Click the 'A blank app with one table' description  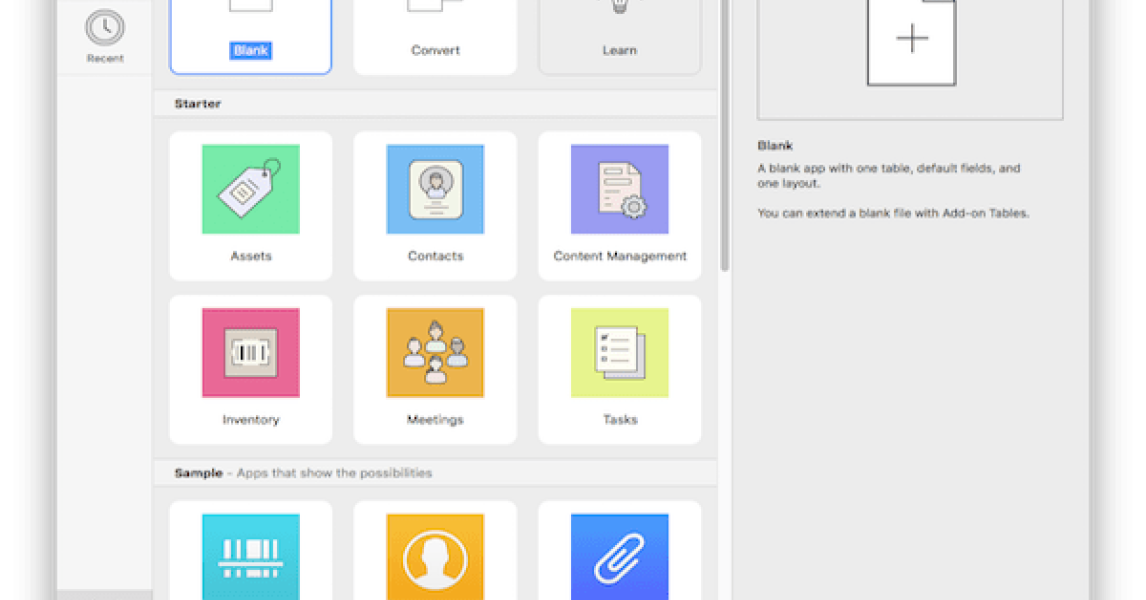(889, 175)
